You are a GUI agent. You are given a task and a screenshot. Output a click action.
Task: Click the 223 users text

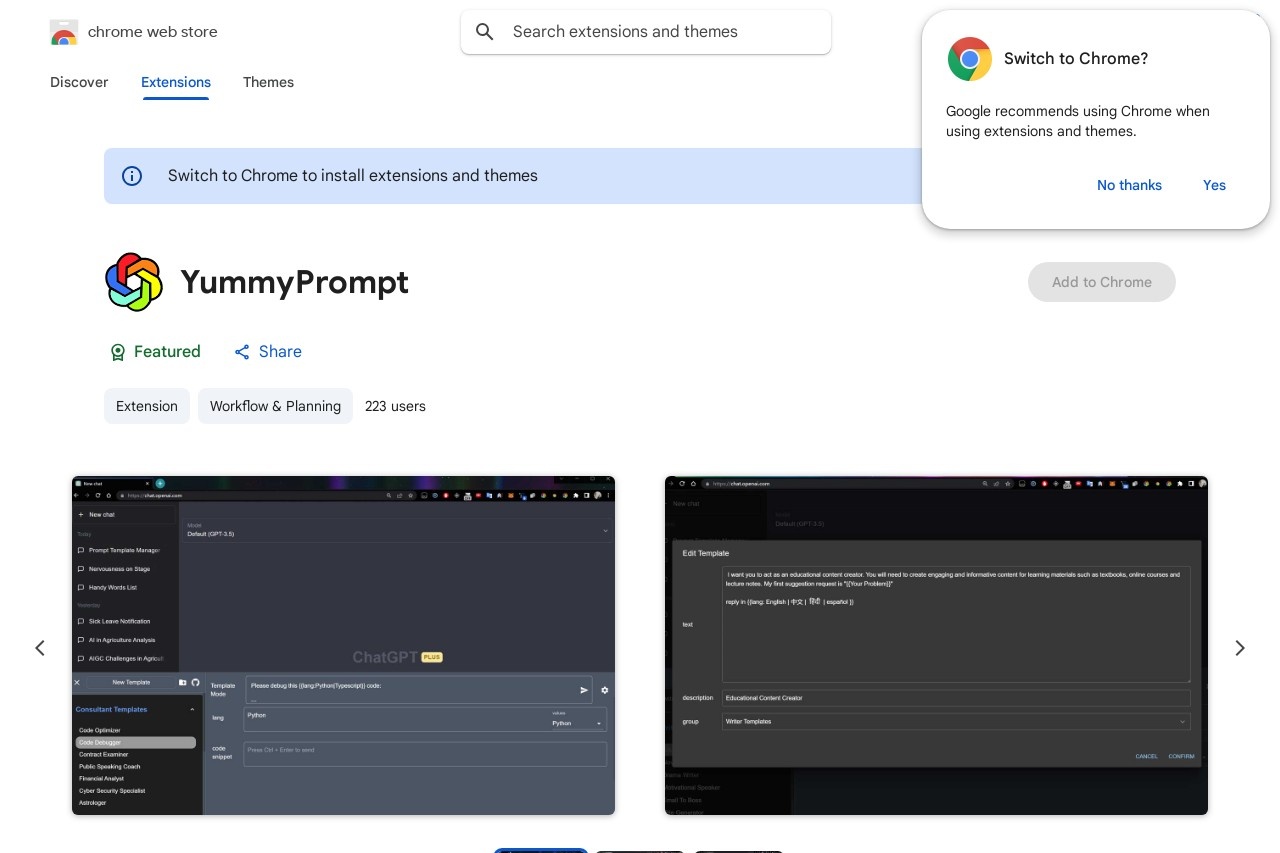coord(395,406)
